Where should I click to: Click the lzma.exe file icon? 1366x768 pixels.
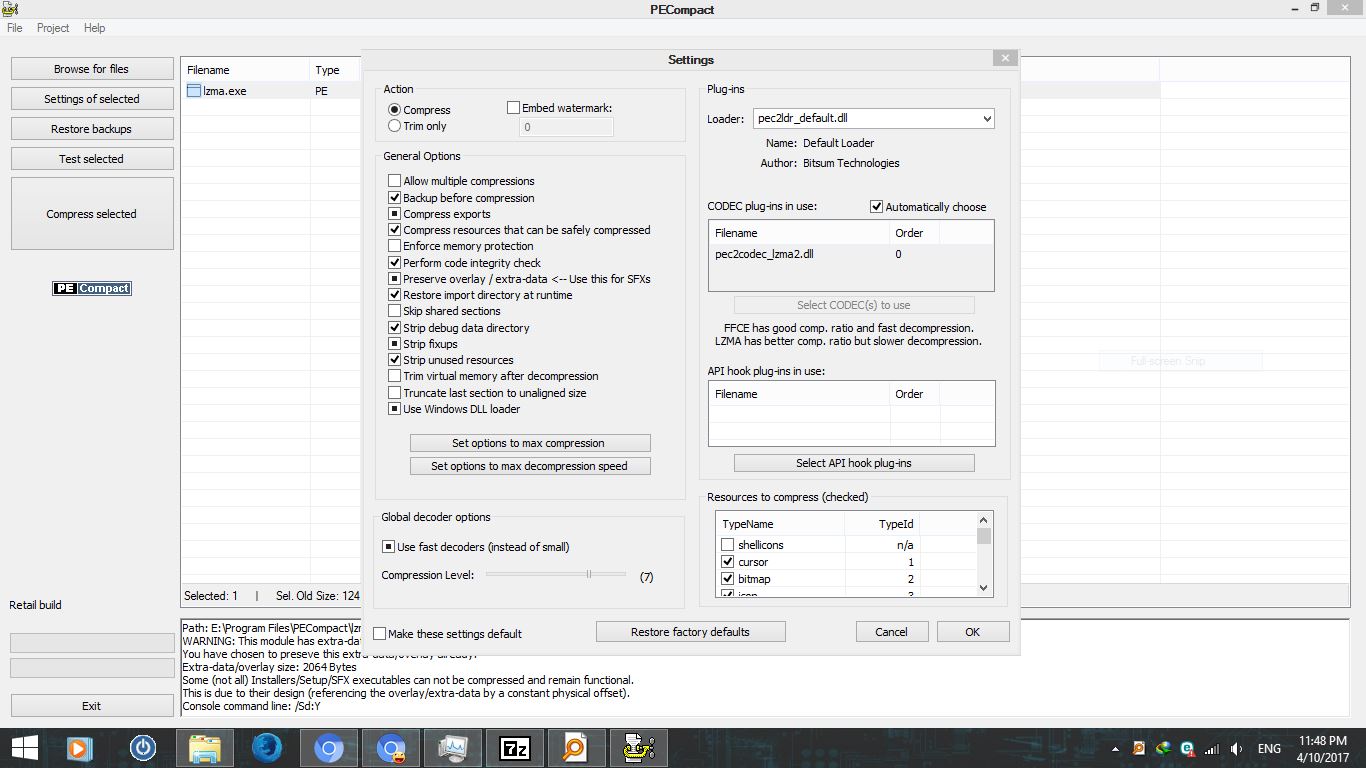[194, 90]
